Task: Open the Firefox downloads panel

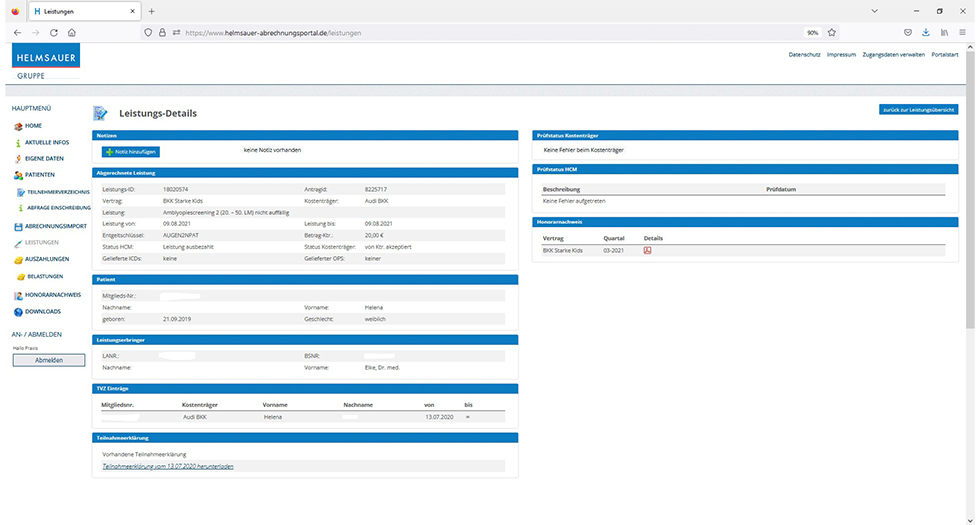Action: click(926, 32)
